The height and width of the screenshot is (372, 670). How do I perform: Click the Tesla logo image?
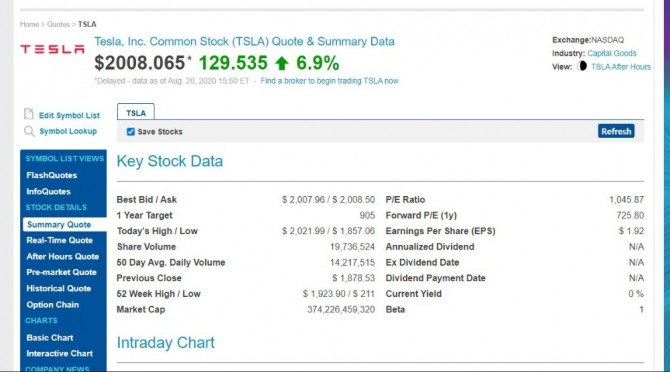tap(52, 49)
